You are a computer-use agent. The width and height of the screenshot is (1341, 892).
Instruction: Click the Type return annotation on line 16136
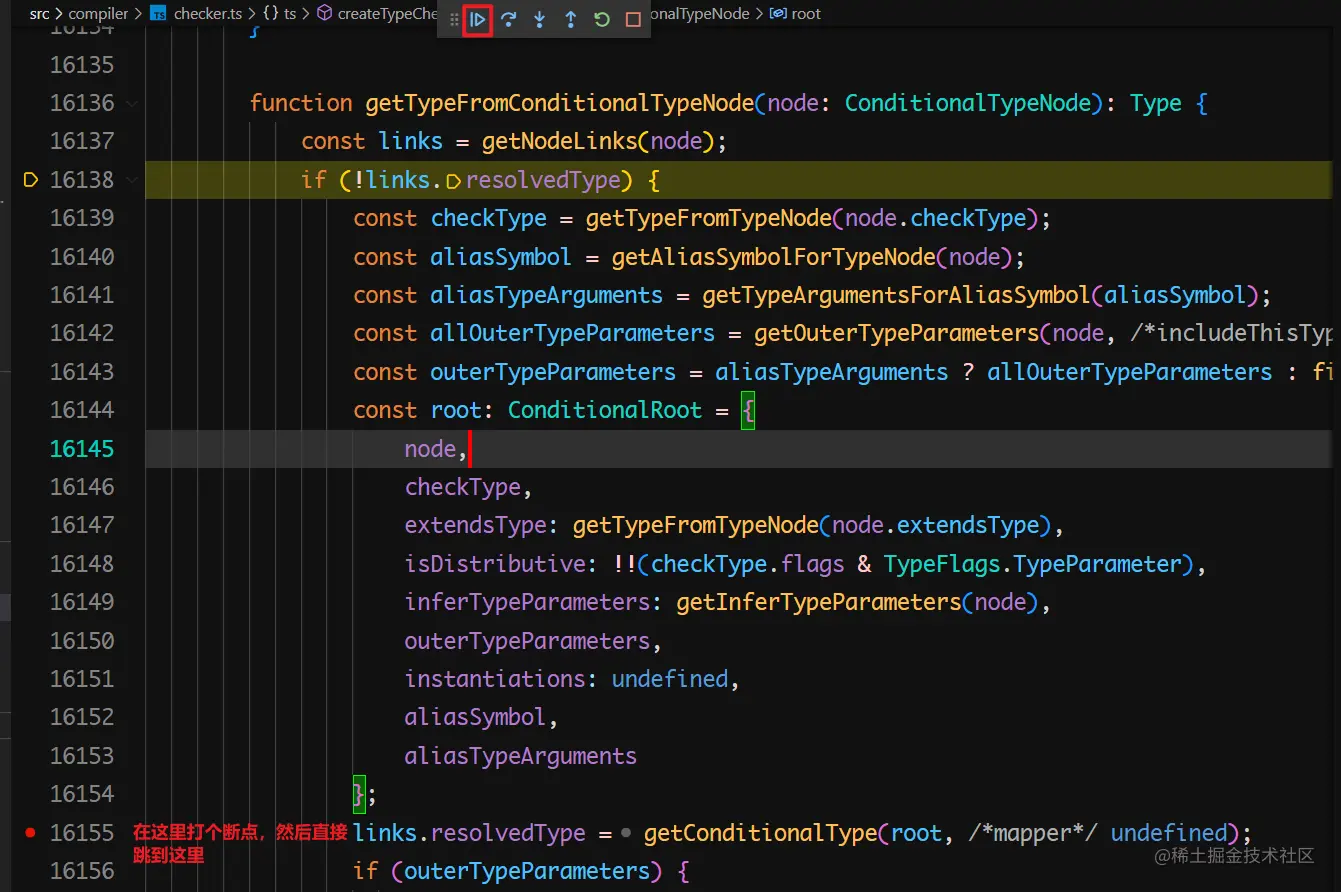click(x=1156, y=103)
